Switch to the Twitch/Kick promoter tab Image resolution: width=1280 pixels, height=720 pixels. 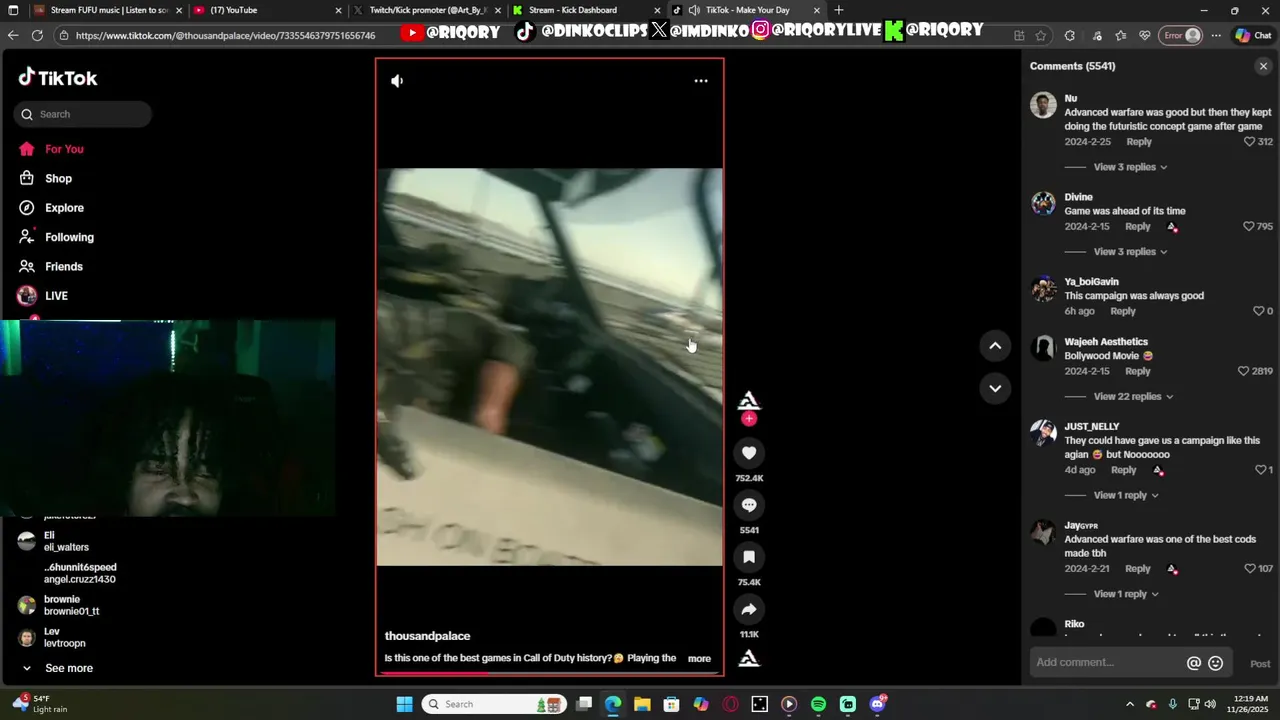click(427, 10)
